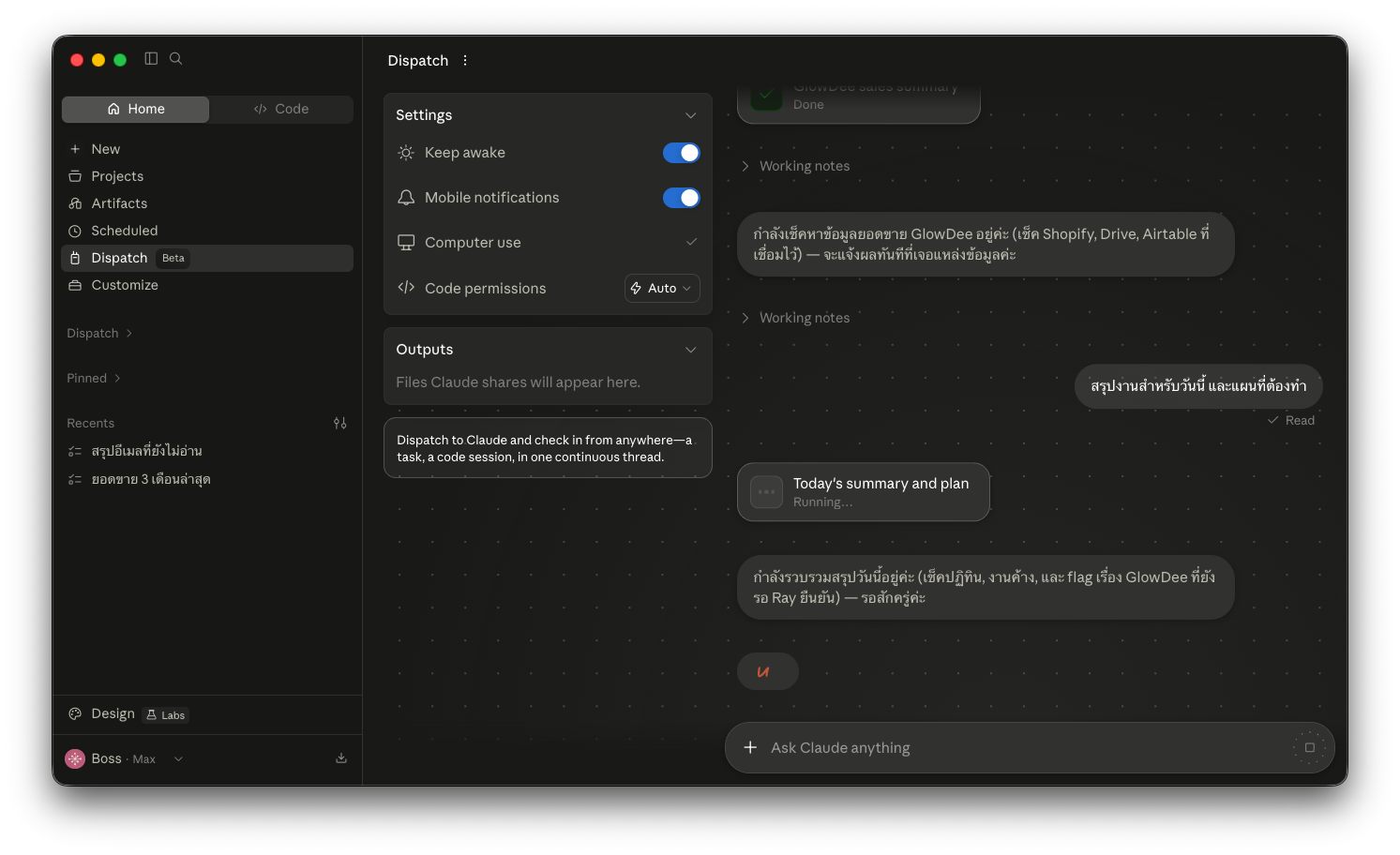Viewport: 1400px width, 855px height.
Task: Switch to the Home tab
Action: 135,109
